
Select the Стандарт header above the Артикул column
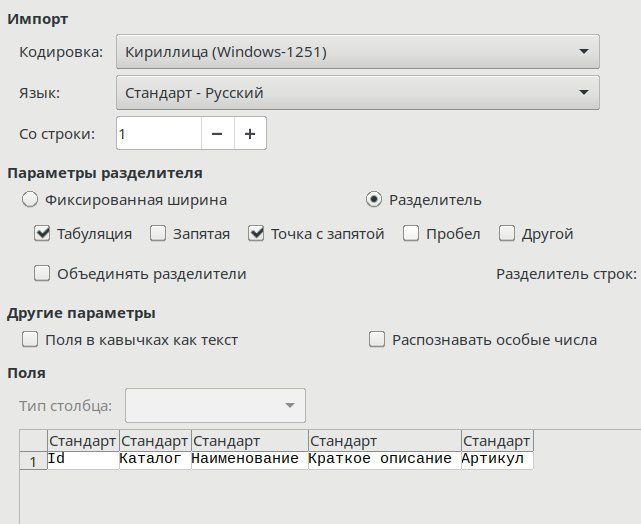click(497, 441)
